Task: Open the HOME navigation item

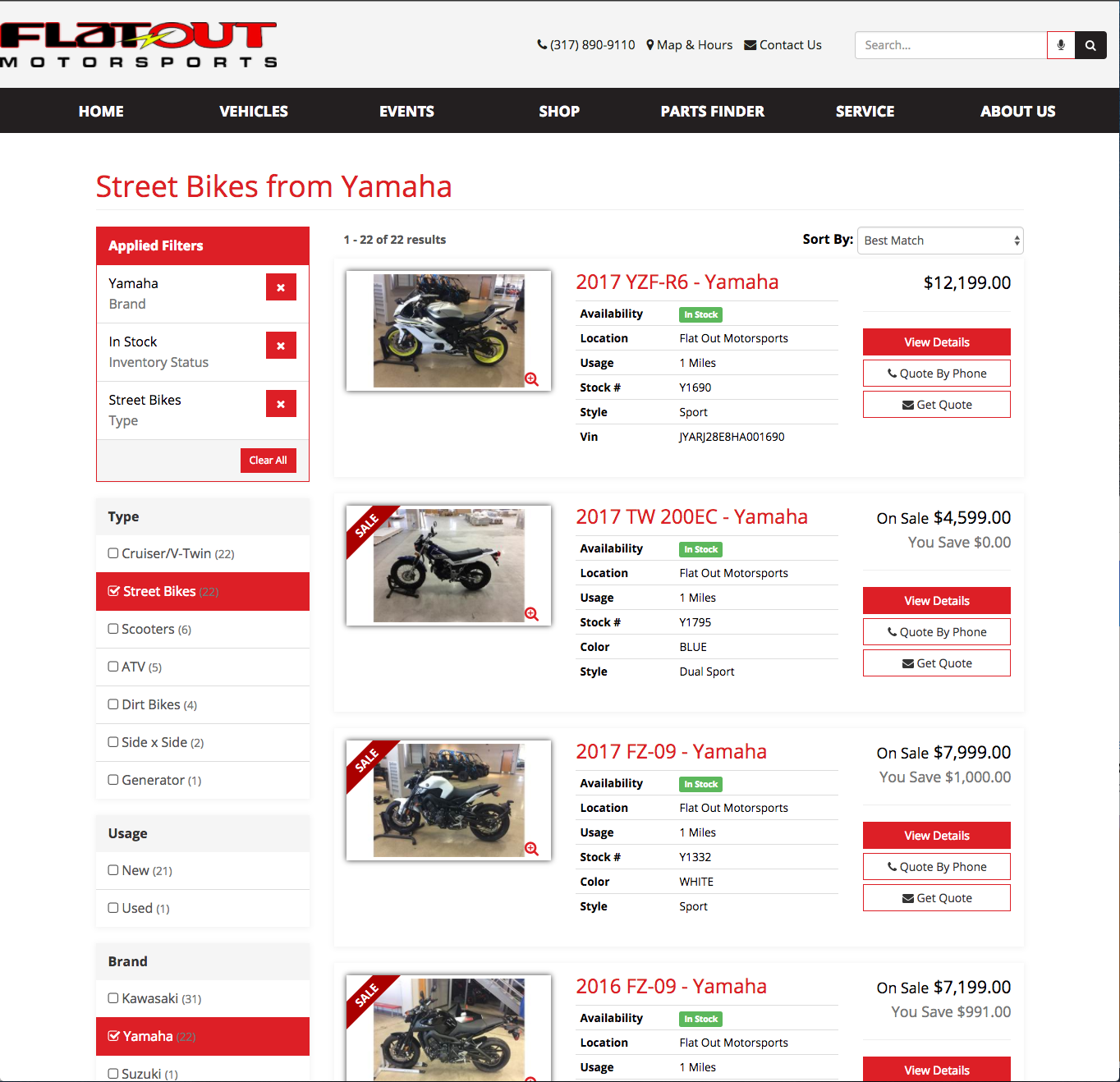Action: click(x=101, y=111)
